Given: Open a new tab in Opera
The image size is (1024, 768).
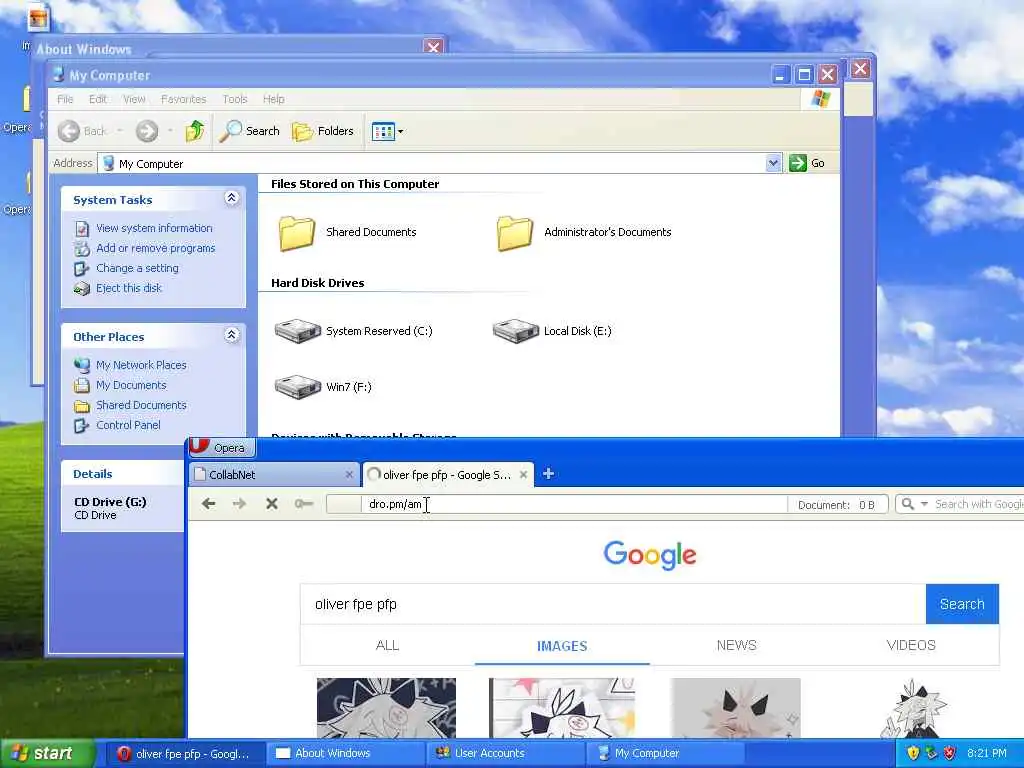Looking at the screenshot, I should pyautogui.click(x=549, y=474).
